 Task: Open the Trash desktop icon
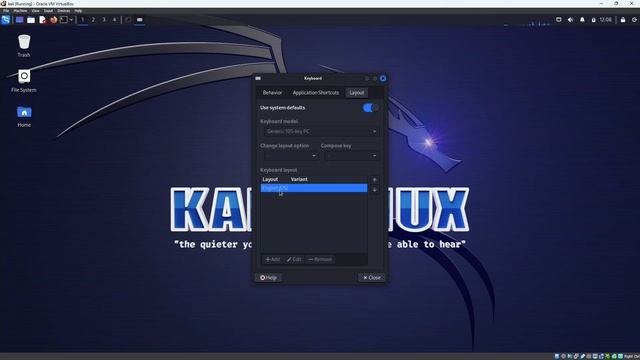tap(24, 45)
